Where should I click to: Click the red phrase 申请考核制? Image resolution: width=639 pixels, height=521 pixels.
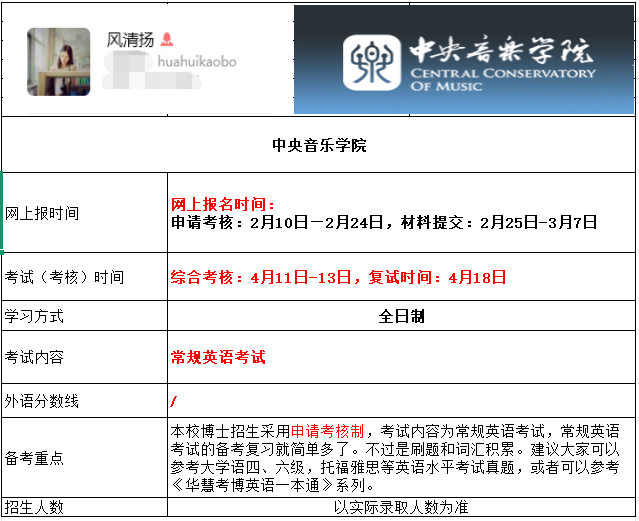pos(327,431)
